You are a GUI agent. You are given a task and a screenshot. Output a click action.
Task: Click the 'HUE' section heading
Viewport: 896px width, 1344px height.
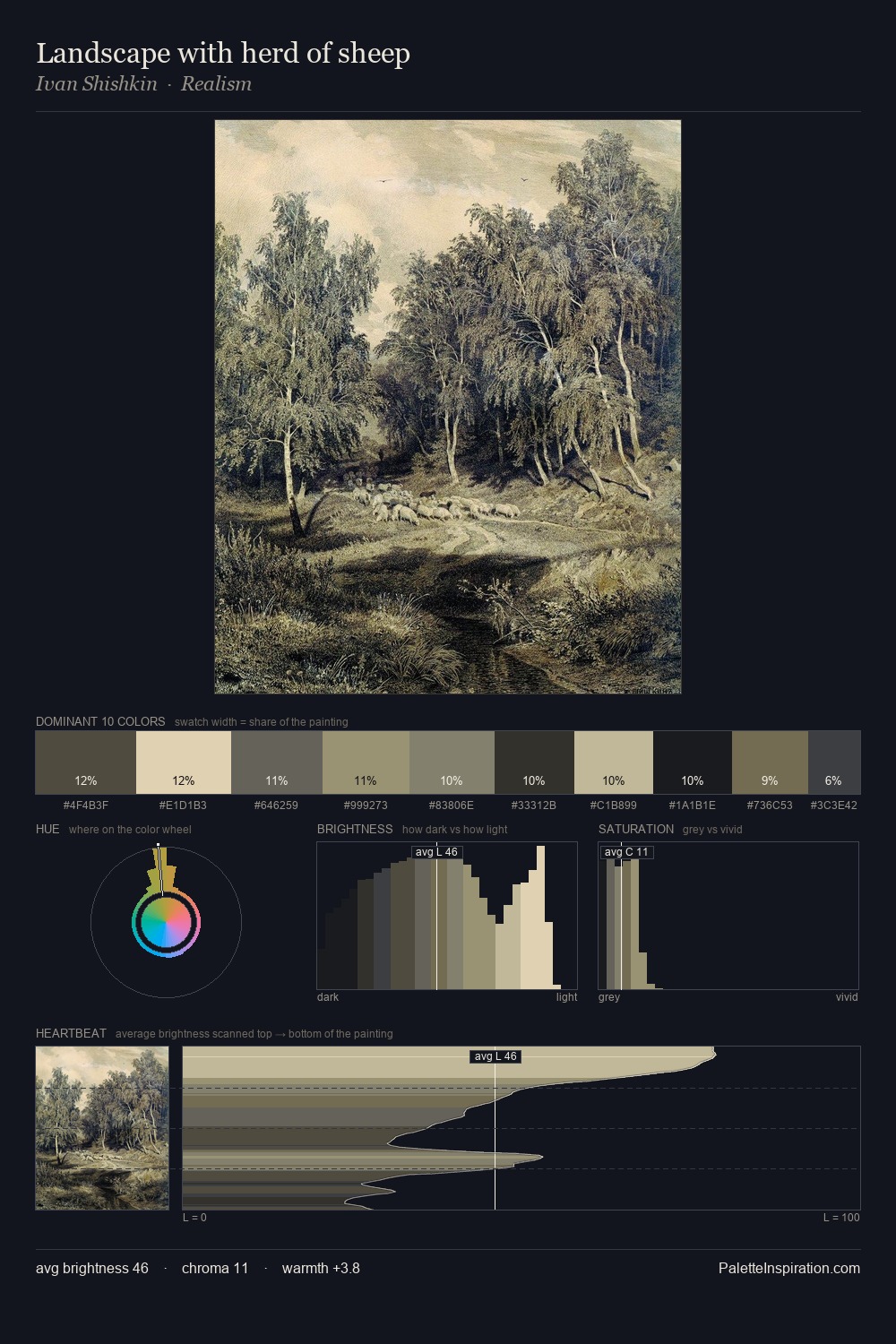coord(47,829)
